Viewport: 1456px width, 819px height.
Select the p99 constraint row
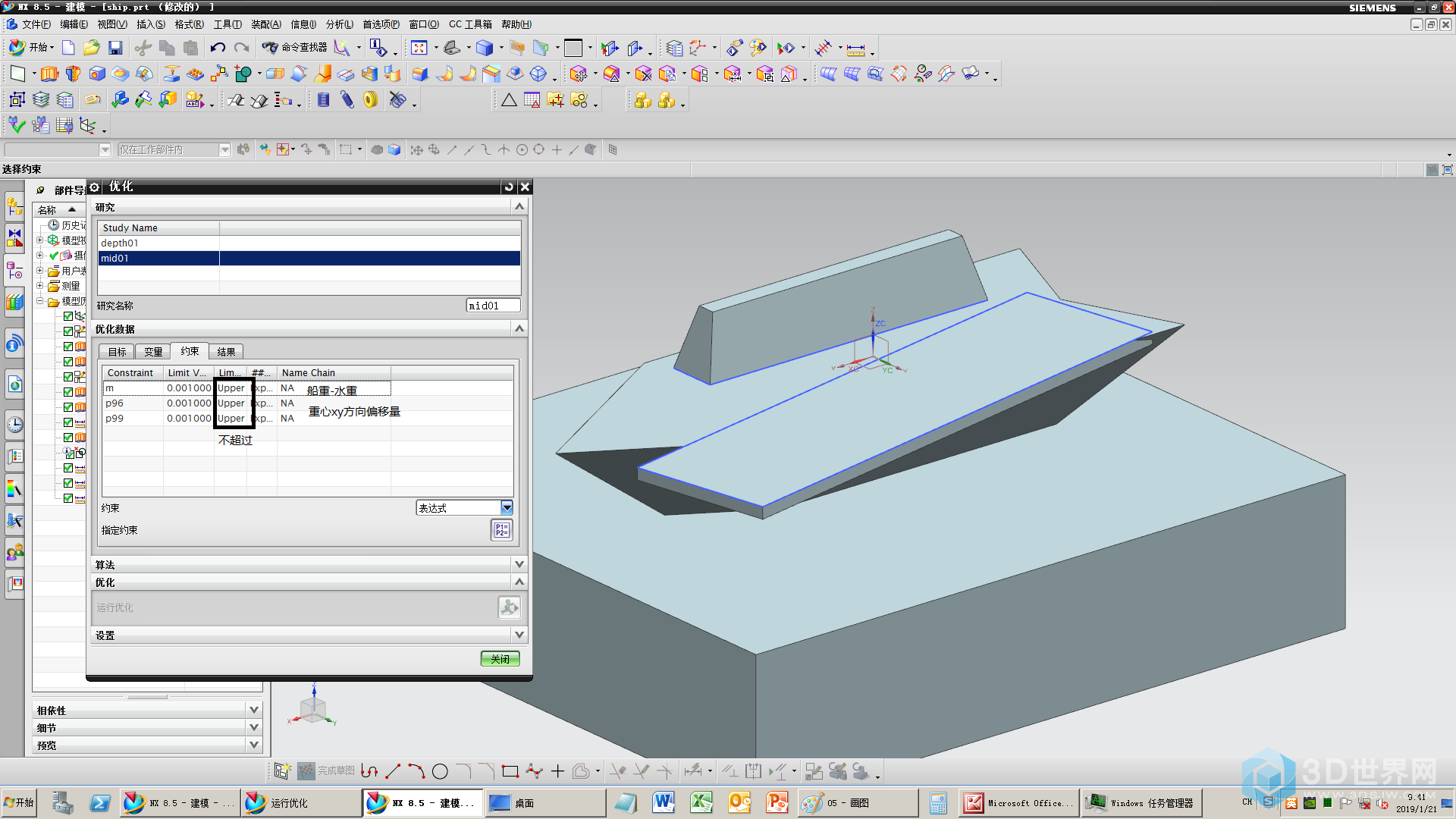coord(308,418)
